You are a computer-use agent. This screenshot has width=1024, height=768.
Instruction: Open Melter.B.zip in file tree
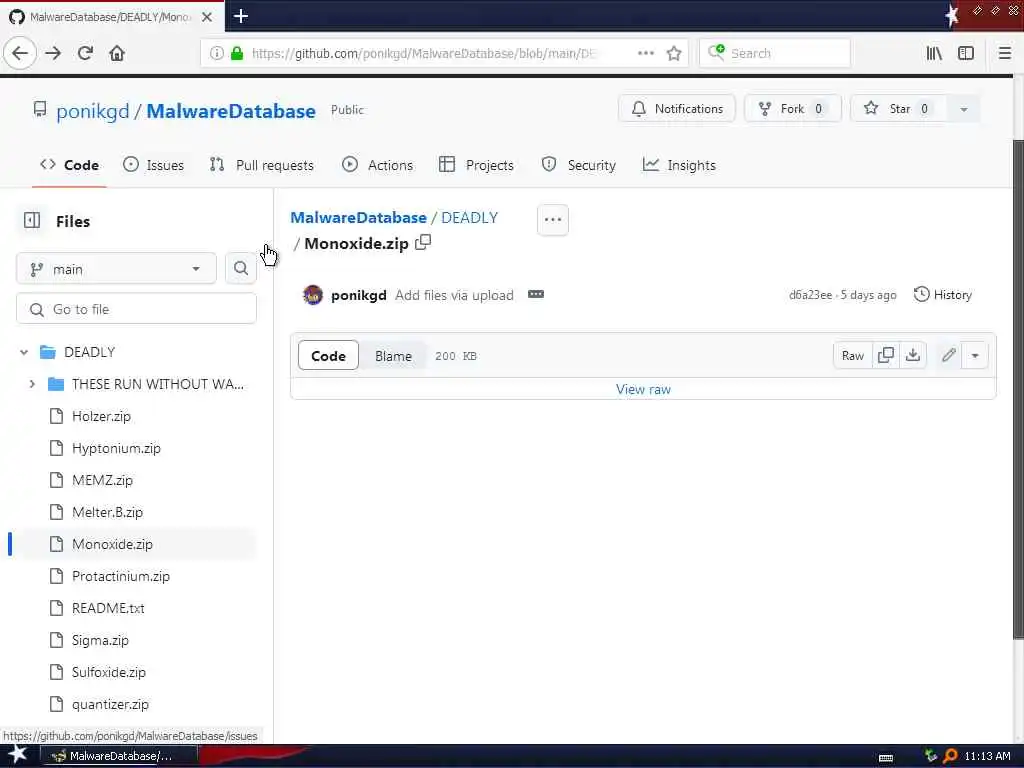click(x=107, y=512)
